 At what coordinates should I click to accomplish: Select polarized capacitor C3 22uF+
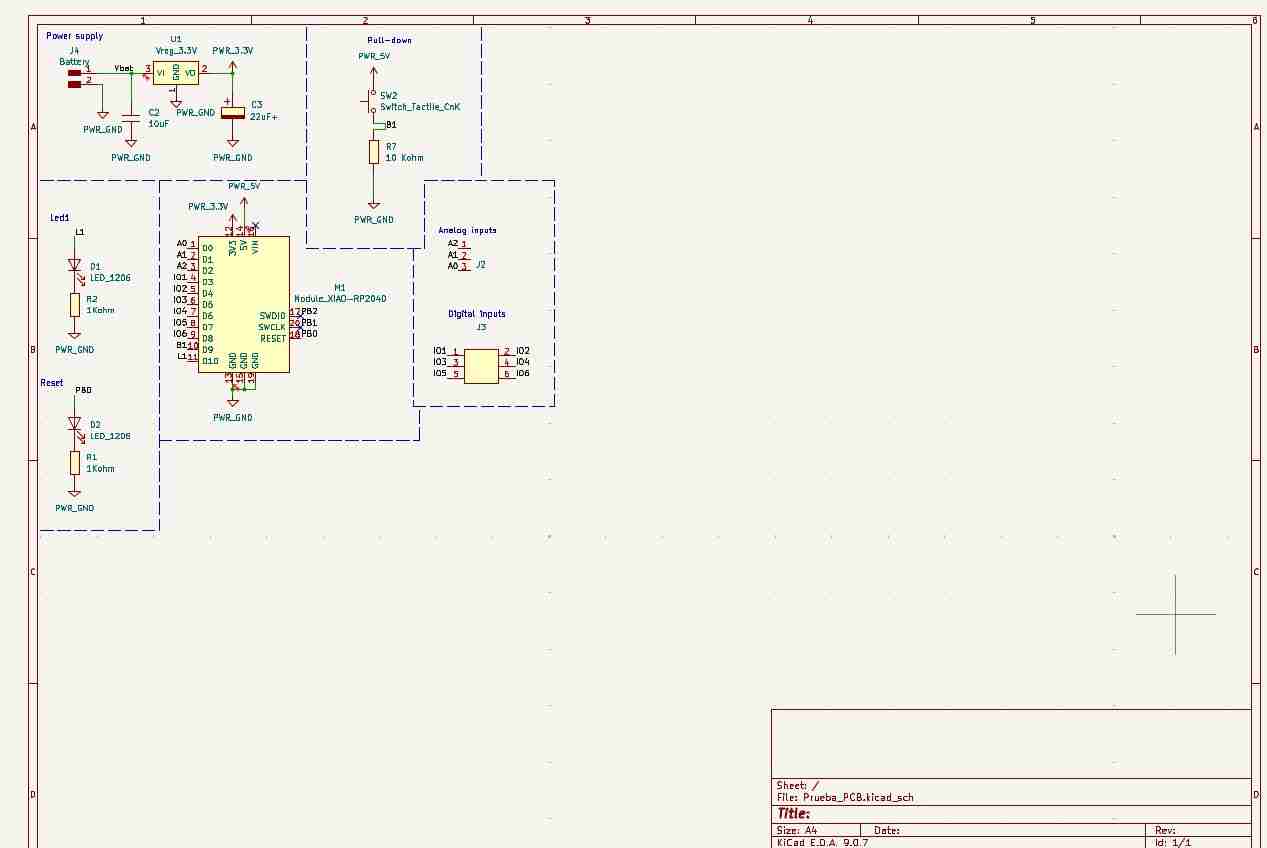tap(233, 112)
